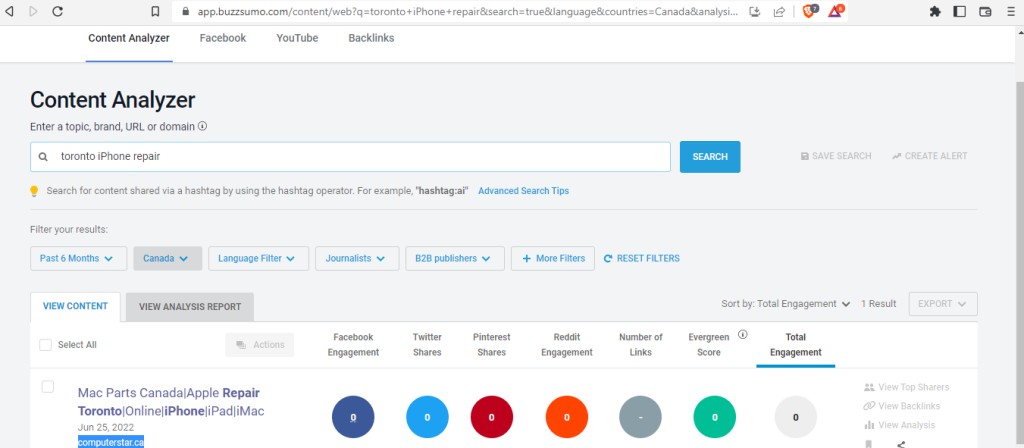Switch to the YouTube tab
The height and width of the screenshot is (448, 1024).
[297, 38]
